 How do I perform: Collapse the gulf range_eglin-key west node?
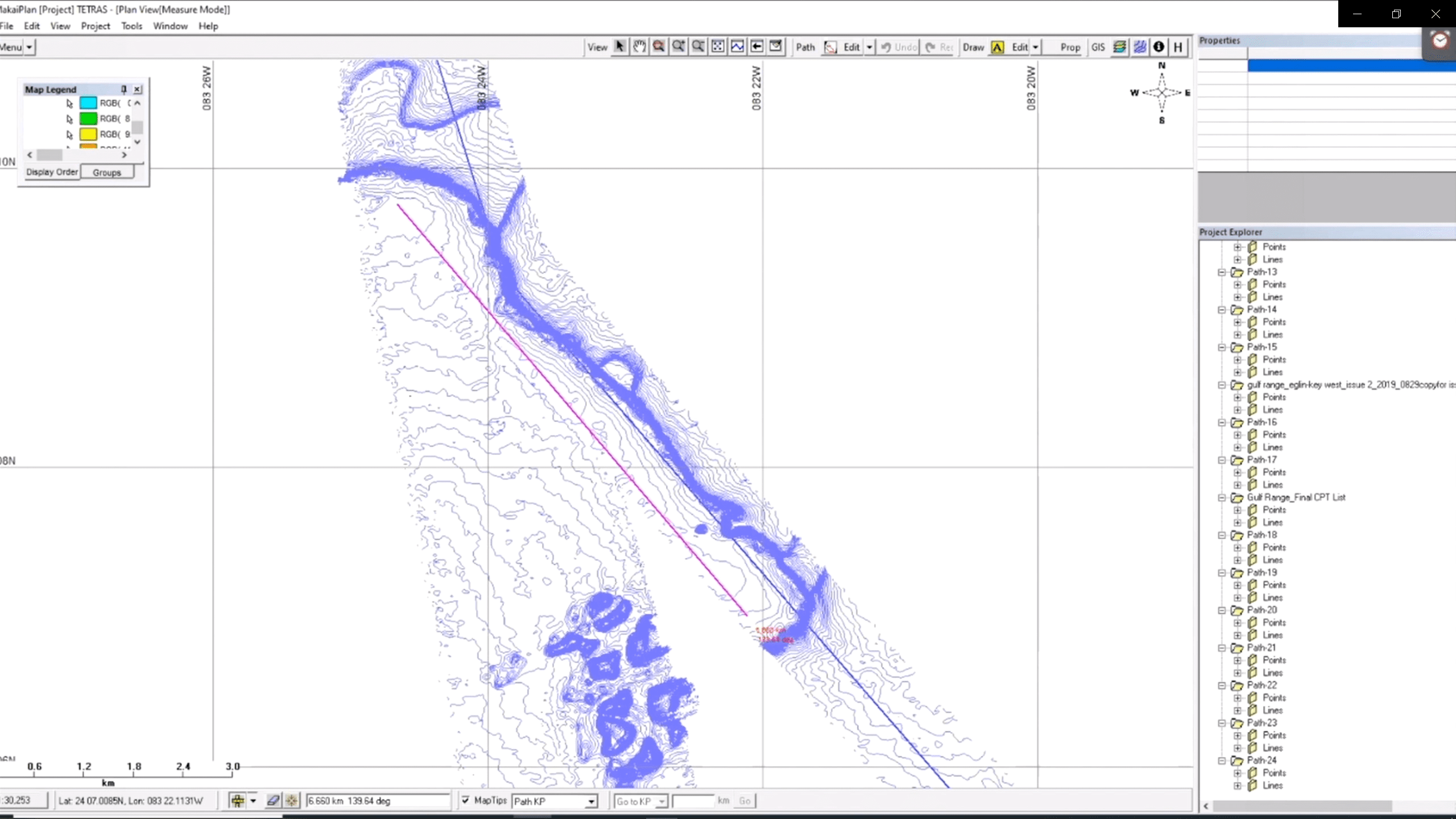[x=1221, y=385]
